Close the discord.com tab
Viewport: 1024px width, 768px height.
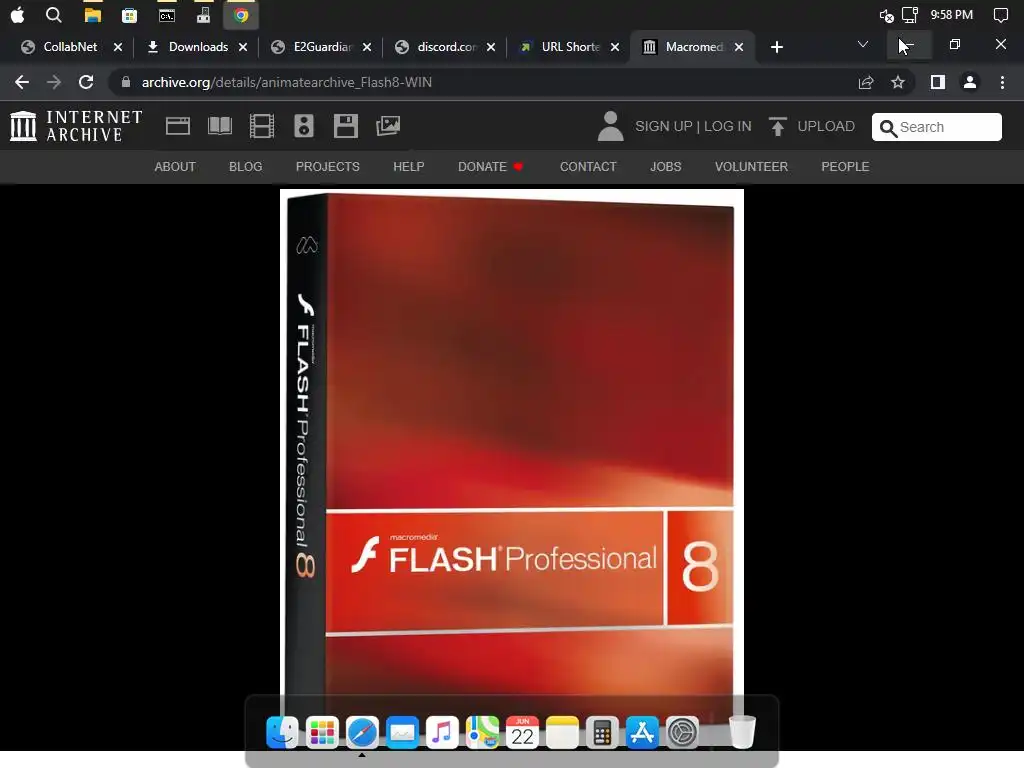click(x=491, y=47)
